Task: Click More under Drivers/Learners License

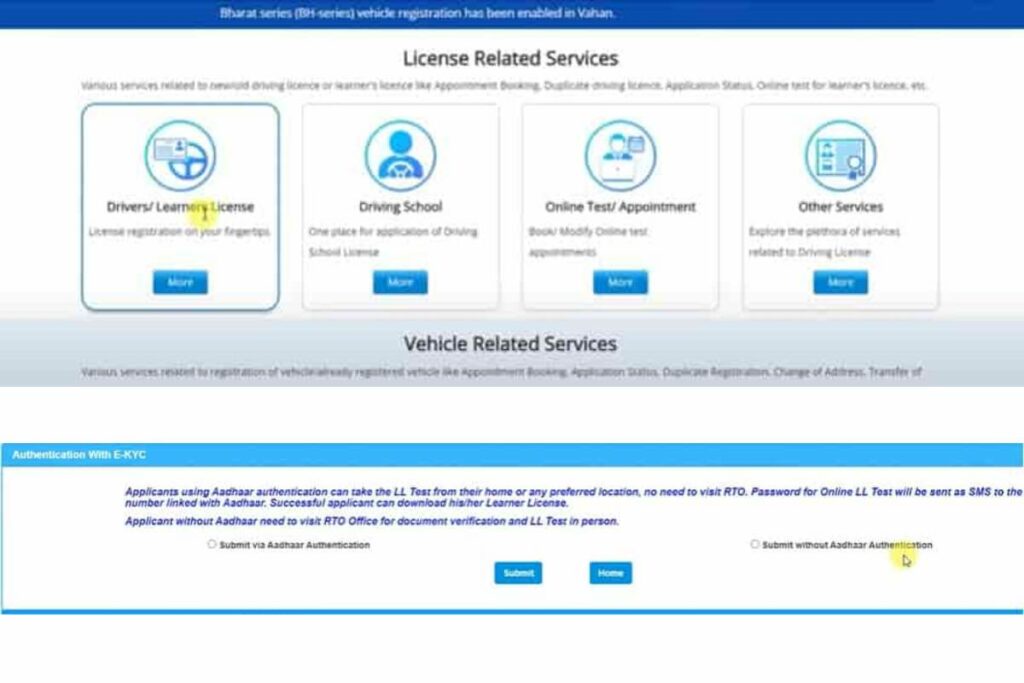Action: click(x=180, y=282)
